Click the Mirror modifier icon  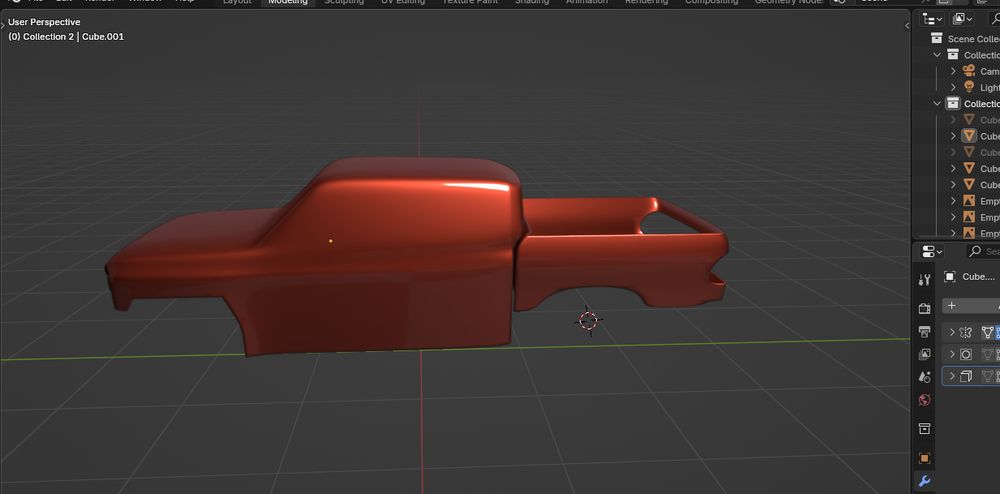(966, 332)
